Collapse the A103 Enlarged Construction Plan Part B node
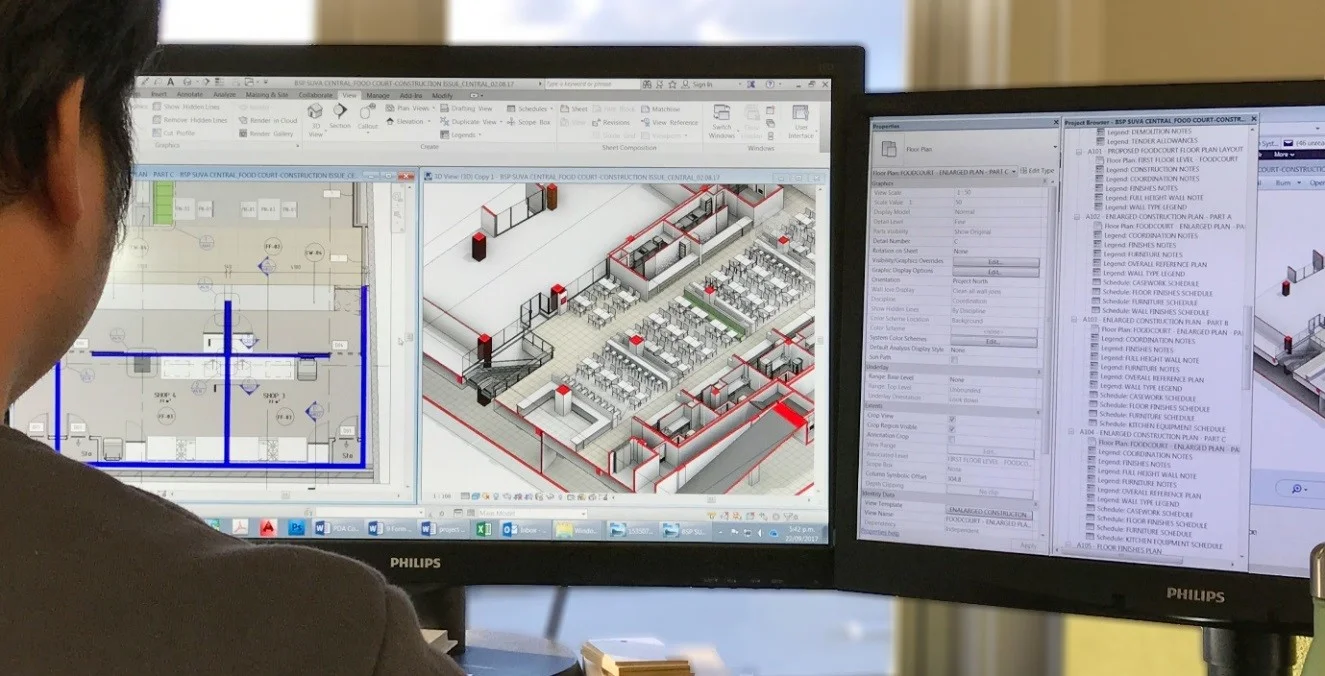Viewport: 1325px width, 676px height. [1075, 320]
